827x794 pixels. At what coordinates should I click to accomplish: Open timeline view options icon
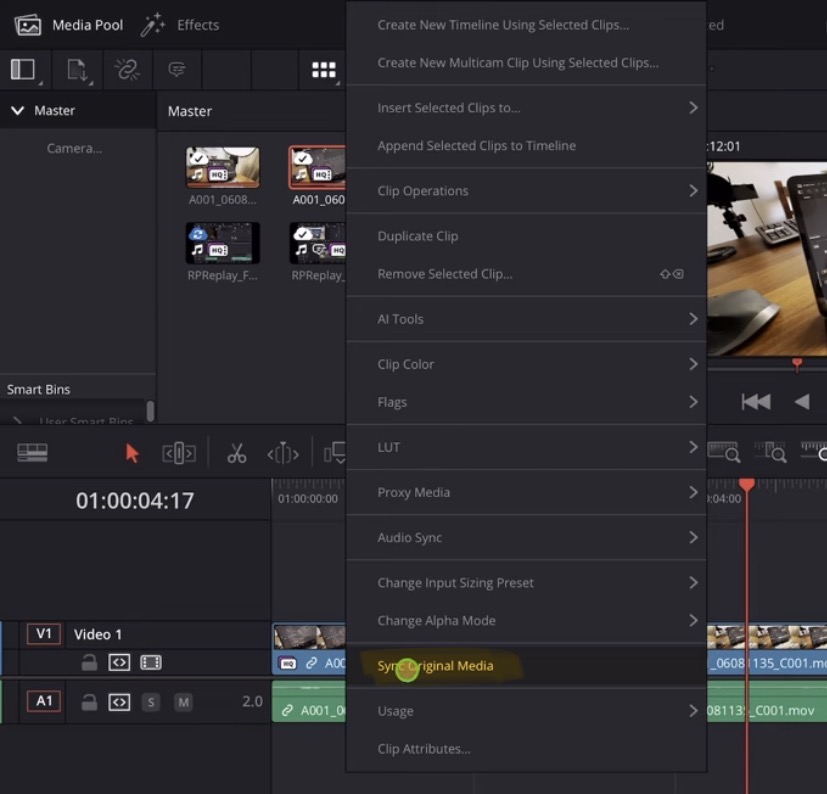click(x=33, y=452)
